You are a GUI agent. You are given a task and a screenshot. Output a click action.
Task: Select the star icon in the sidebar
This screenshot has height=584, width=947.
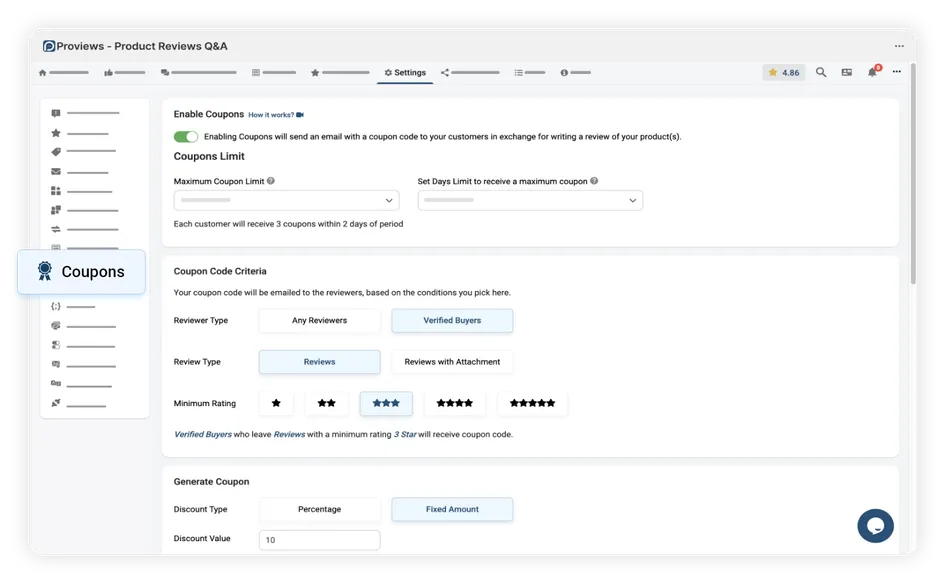point(57,132)
